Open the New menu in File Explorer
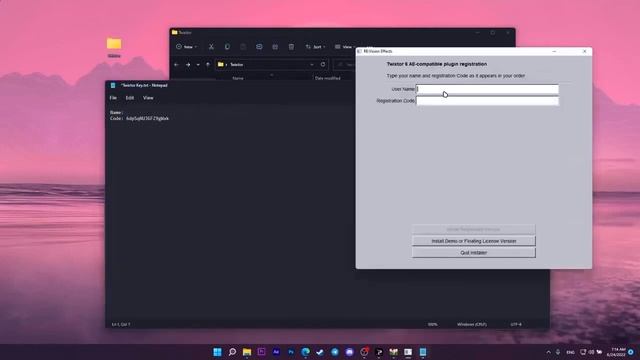The image size is (640, 360). (187, 47)
